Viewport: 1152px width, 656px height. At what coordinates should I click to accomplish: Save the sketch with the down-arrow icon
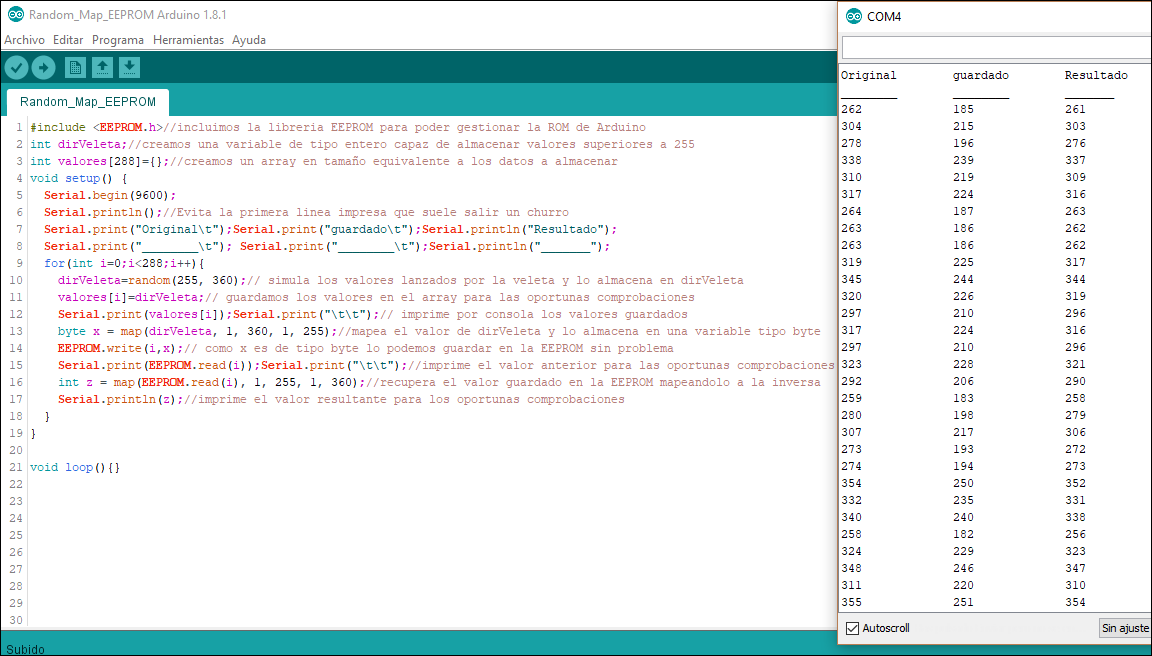(129, 67)
